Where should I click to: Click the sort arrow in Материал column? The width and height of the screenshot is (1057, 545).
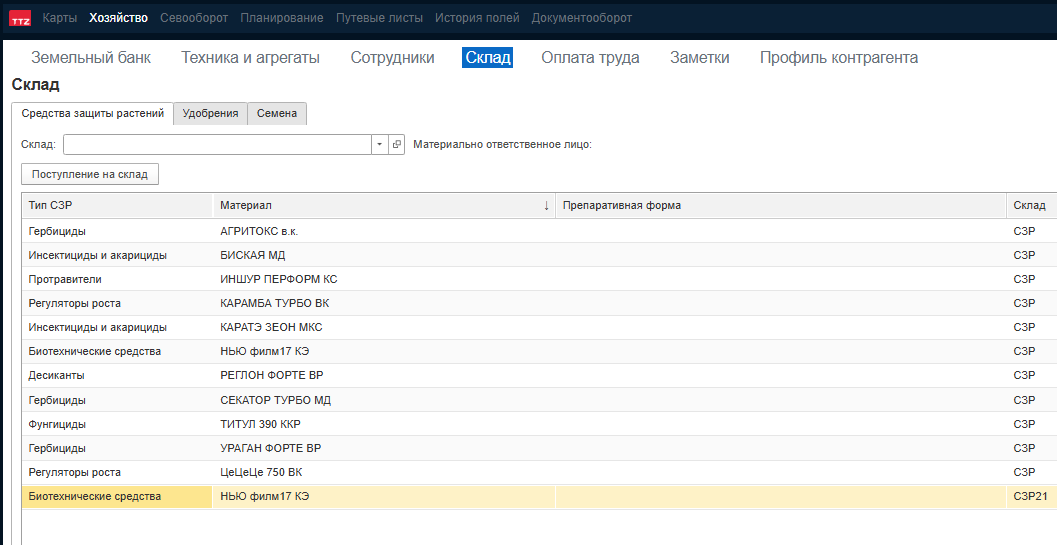546,206
